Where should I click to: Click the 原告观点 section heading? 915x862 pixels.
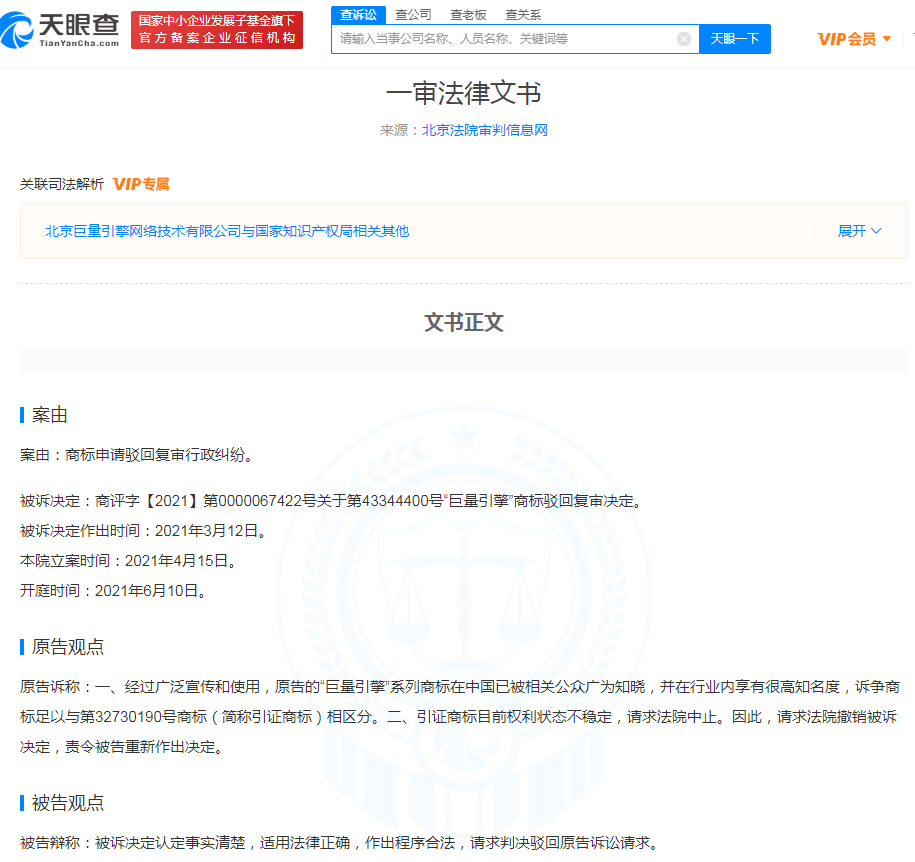pos(67,647)
